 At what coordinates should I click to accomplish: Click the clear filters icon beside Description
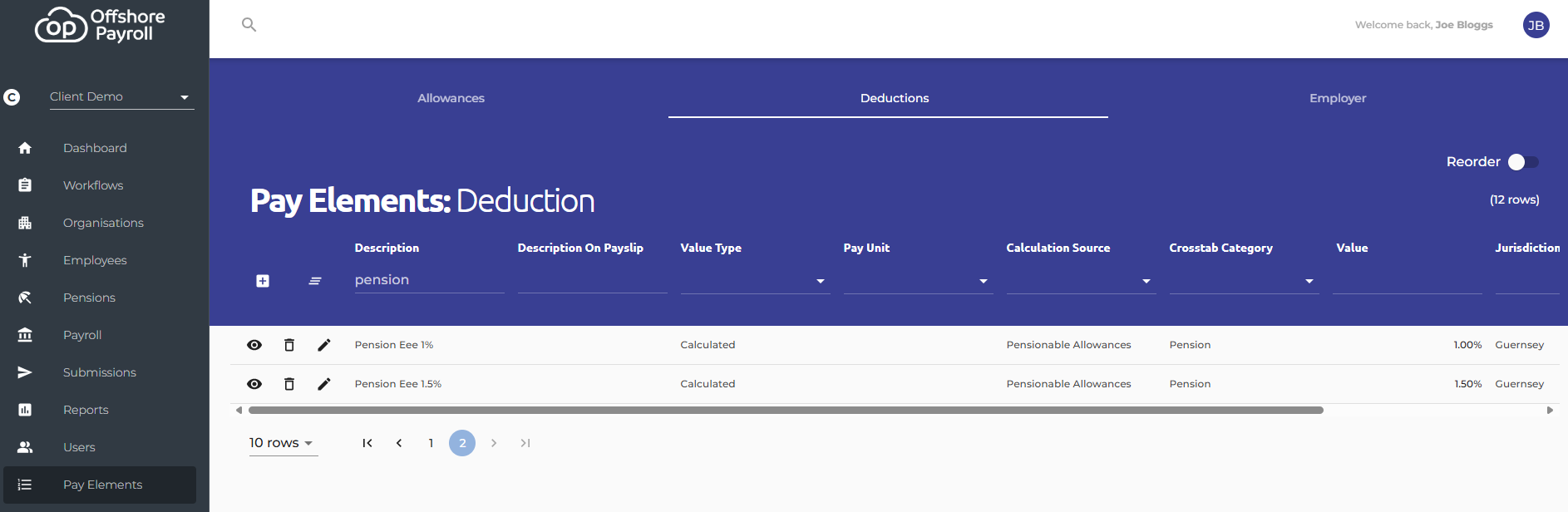[315, 281]
